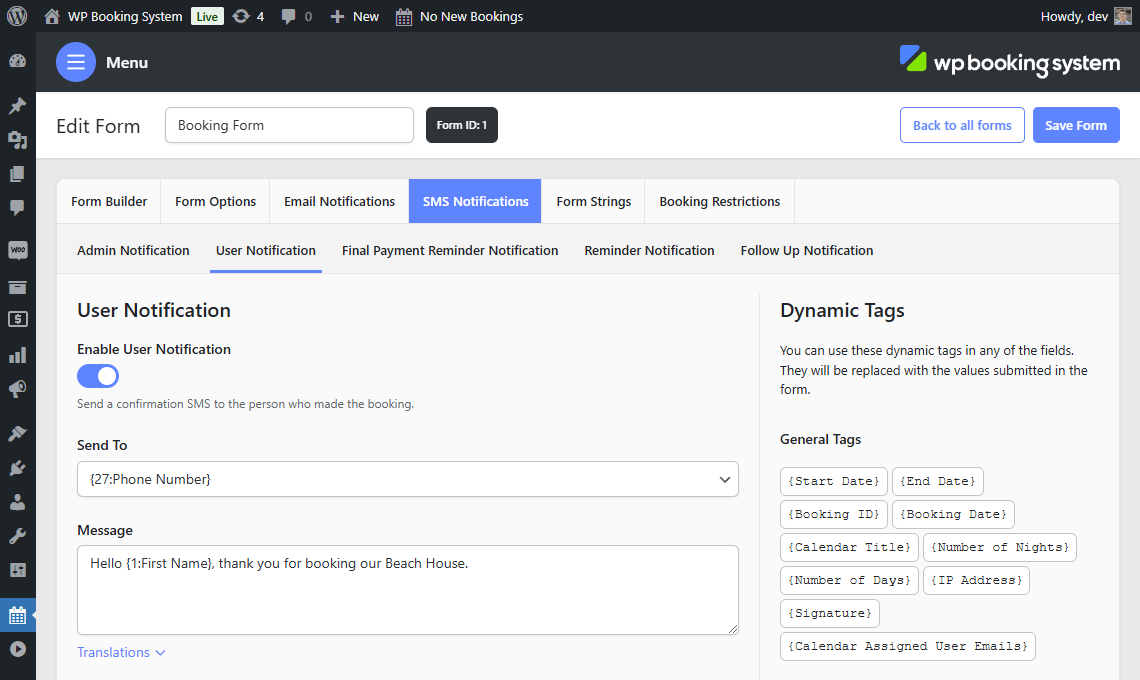Open the round blue hamburger Menu button
The height and width of the screenshot is (680, 1140).
76,63
